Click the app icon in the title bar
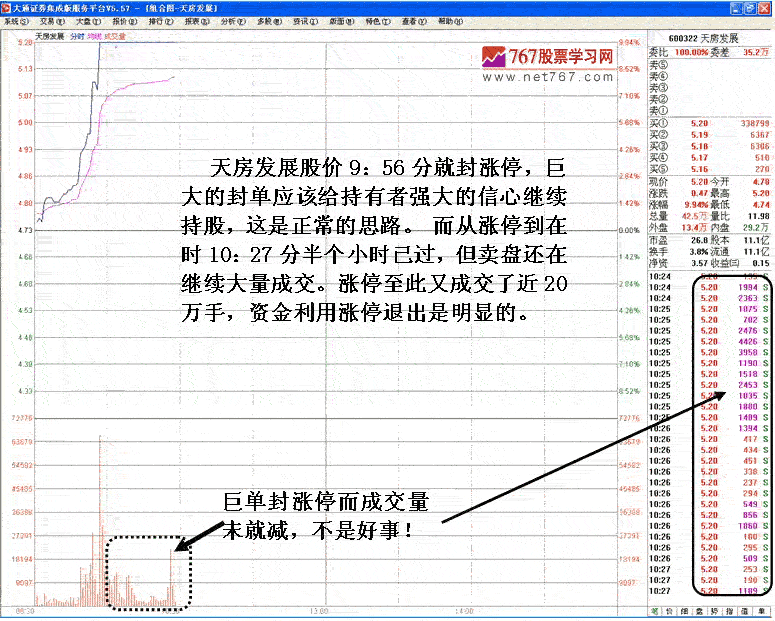Screen dimensions: 775x621 tap(6, 7)
